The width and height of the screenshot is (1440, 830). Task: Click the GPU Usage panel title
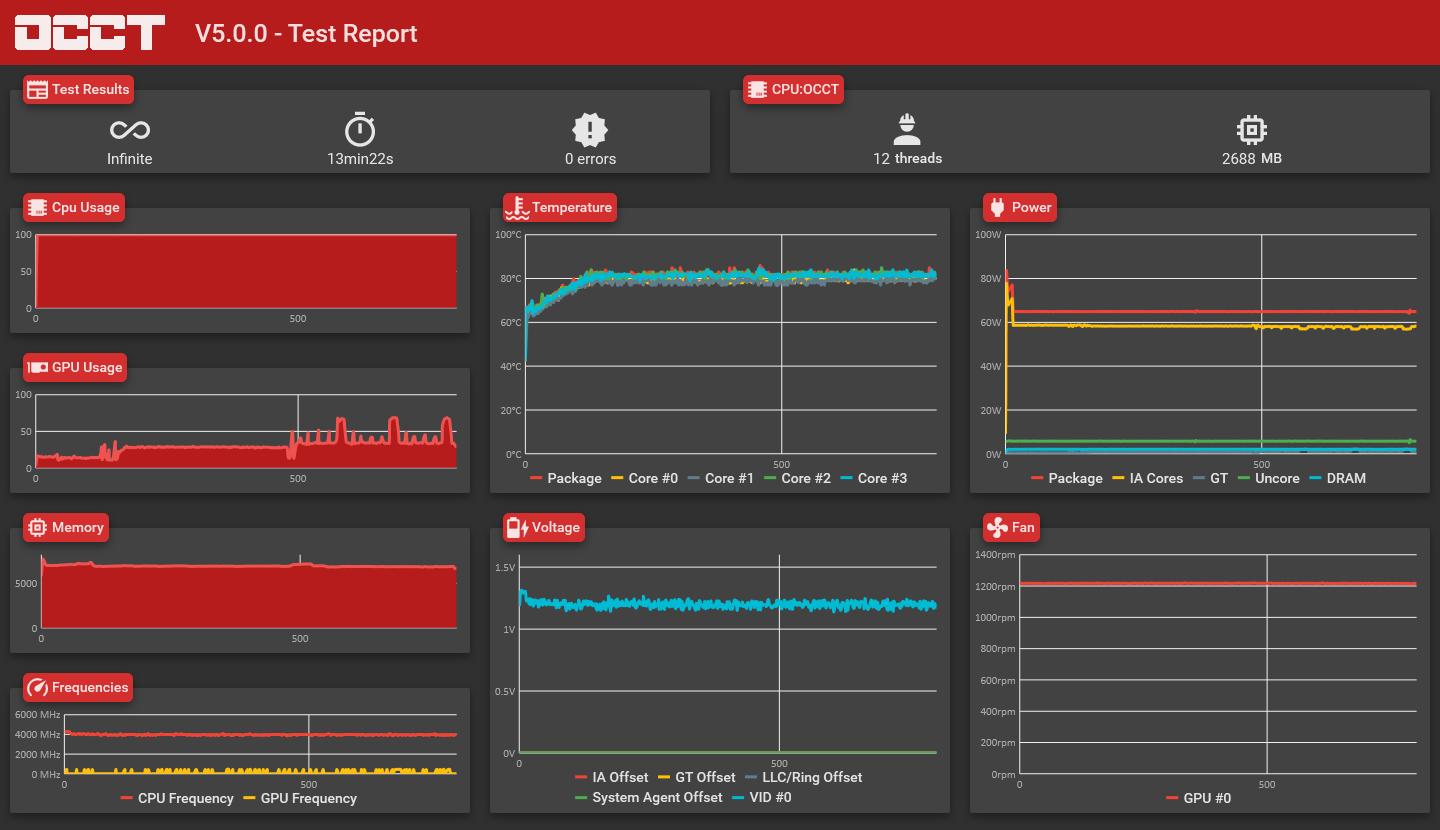[87, 368]
